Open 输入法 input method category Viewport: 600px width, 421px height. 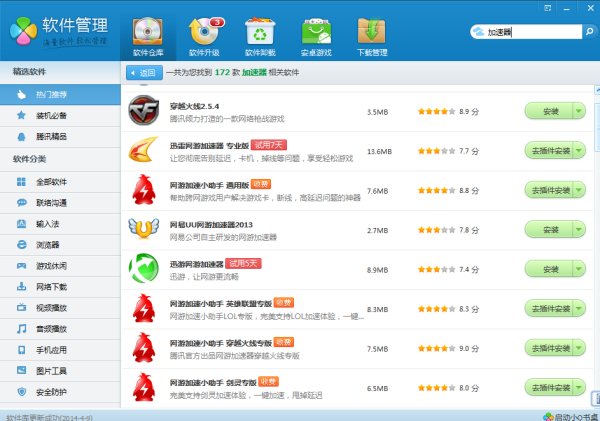point(60,224)
